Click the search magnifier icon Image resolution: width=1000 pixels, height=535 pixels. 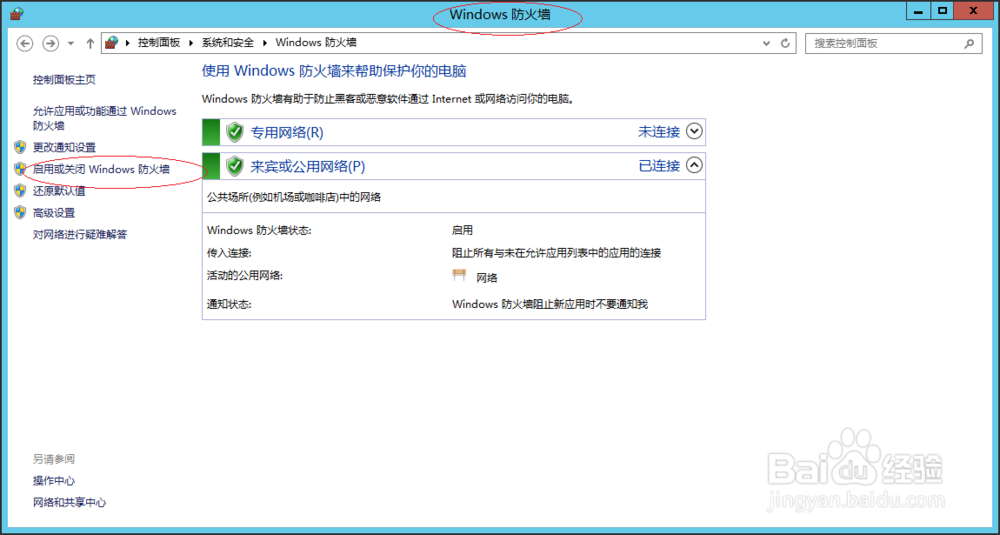pyautogui.click(x=969, y=43)
